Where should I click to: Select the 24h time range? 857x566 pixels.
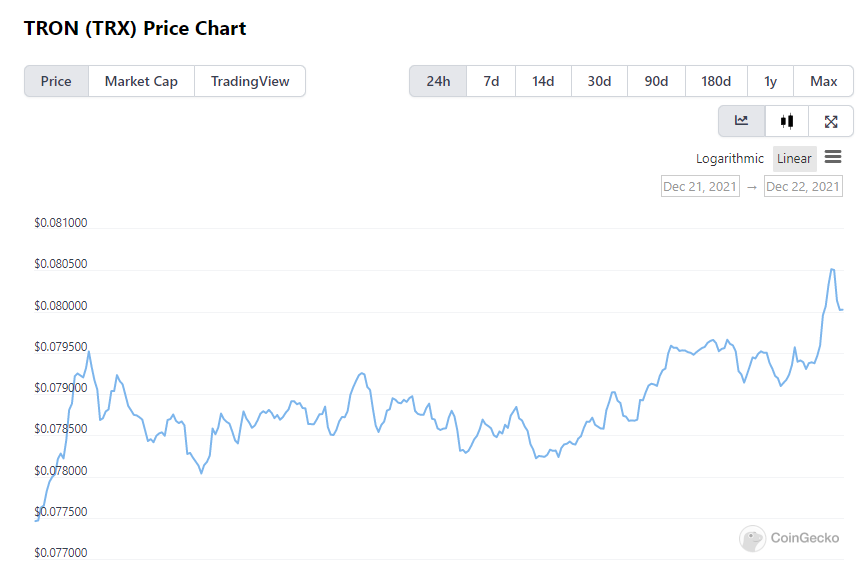(x=438, y=81)
